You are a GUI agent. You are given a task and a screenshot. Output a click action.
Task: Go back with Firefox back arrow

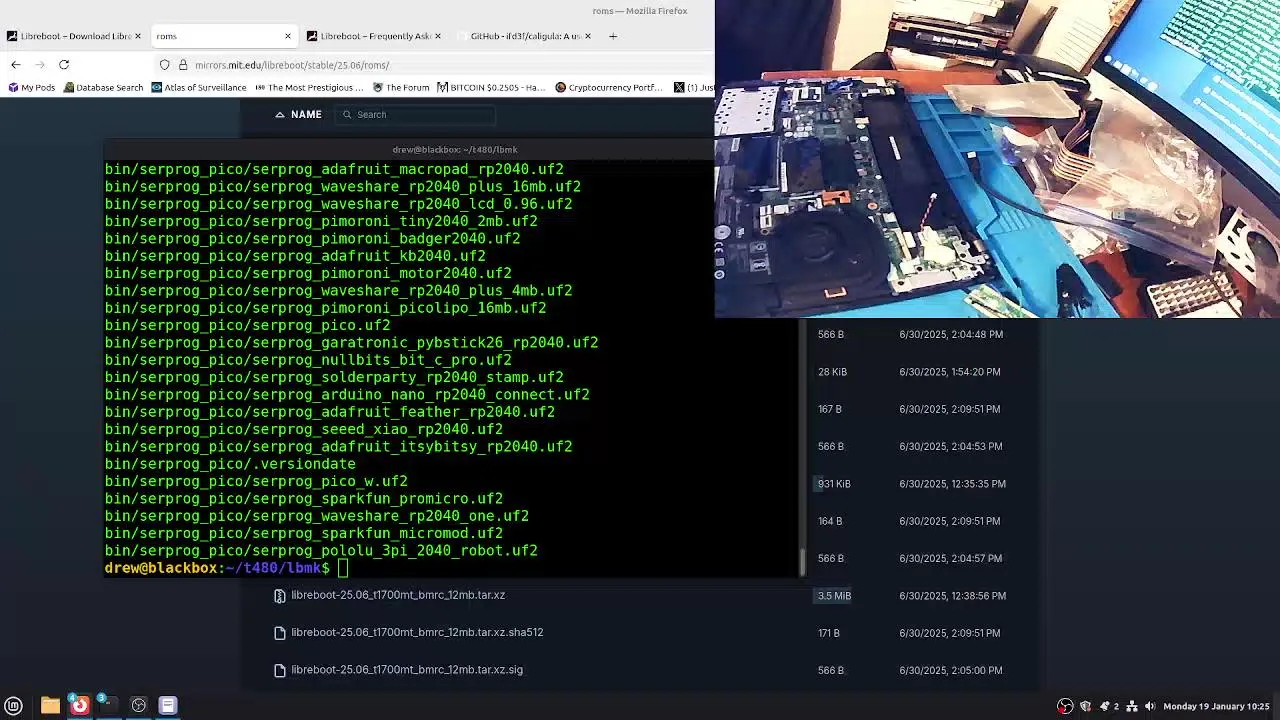click(x=16, y=65)
